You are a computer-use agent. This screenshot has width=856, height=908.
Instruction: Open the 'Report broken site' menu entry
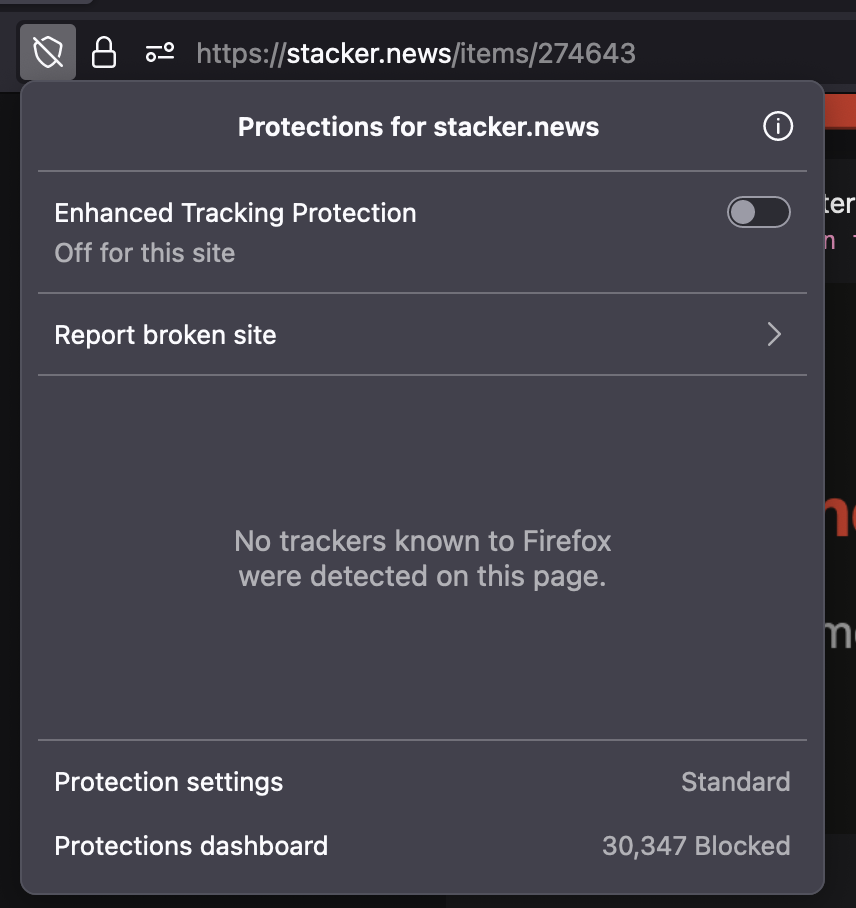coord(165,335)
